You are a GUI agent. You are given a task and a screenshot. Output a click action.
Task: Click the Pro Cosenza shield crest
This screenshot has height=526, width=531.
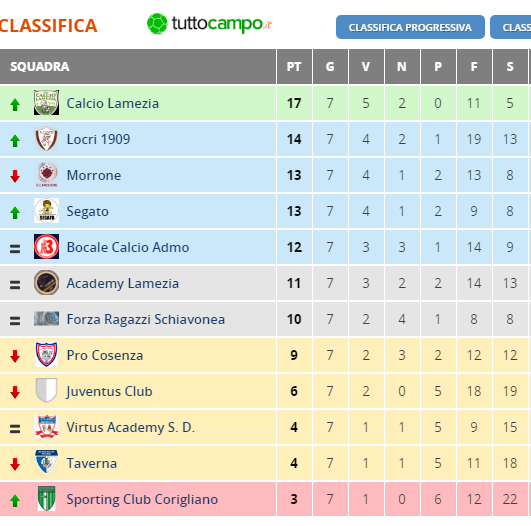click(x=46, y=355)
